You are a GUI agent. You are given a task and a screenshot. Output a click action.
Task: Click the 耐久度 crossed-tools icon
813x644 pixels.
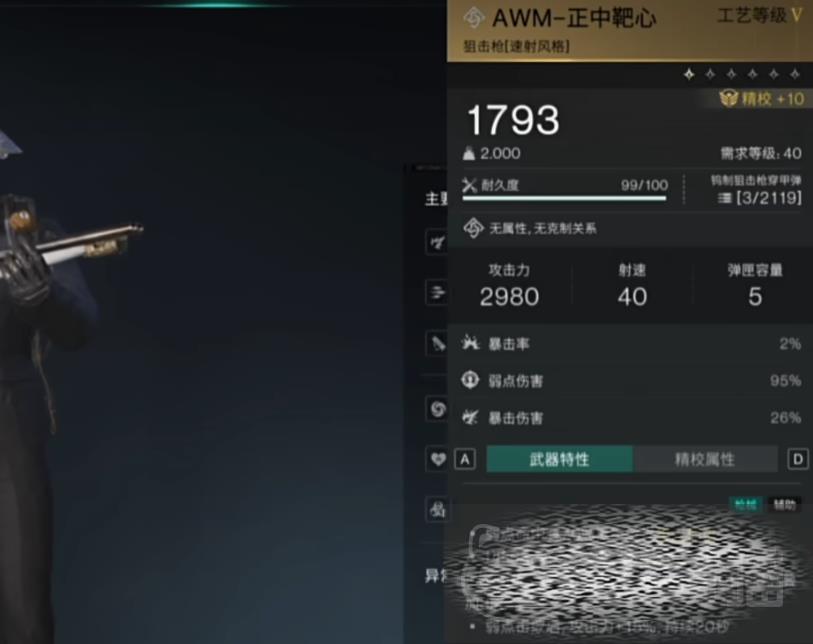[x=469, y=185]
